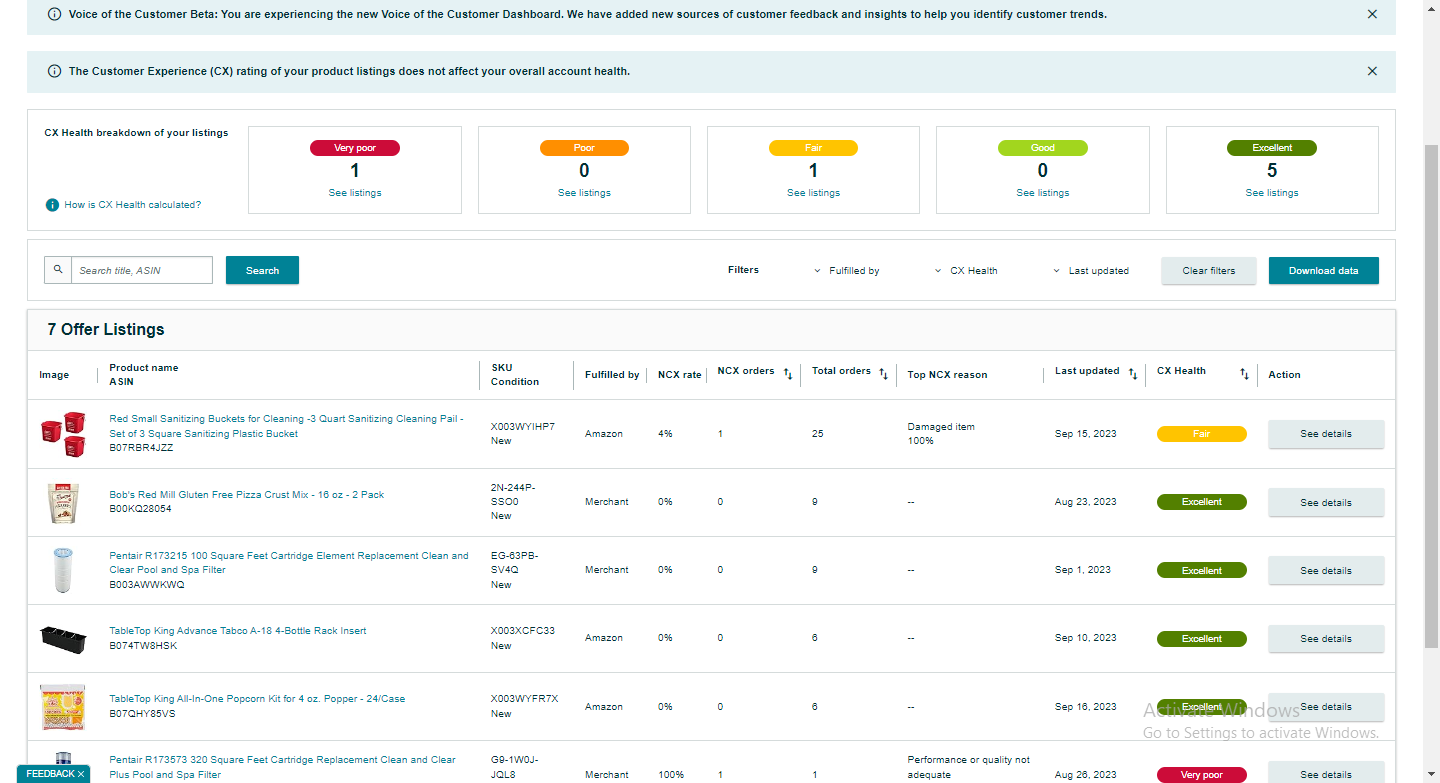See details for Popcorn Kit listing

click(x=1326, y=706)
